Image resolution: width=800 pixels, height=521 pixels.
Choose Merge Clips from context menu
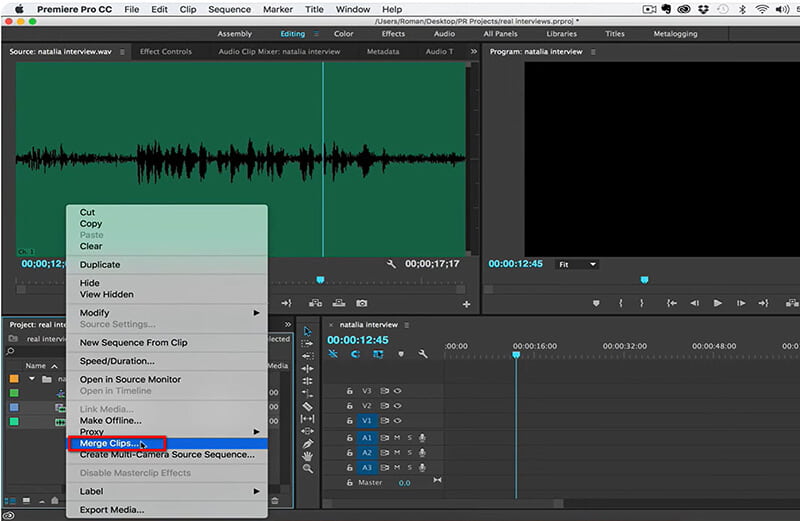tap(167, 443)
